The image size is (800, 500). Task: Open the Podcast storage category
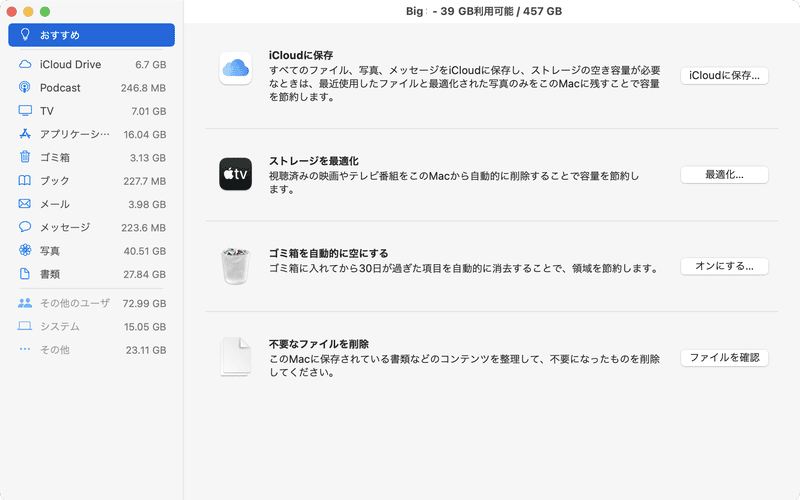(x=91, y=88)
